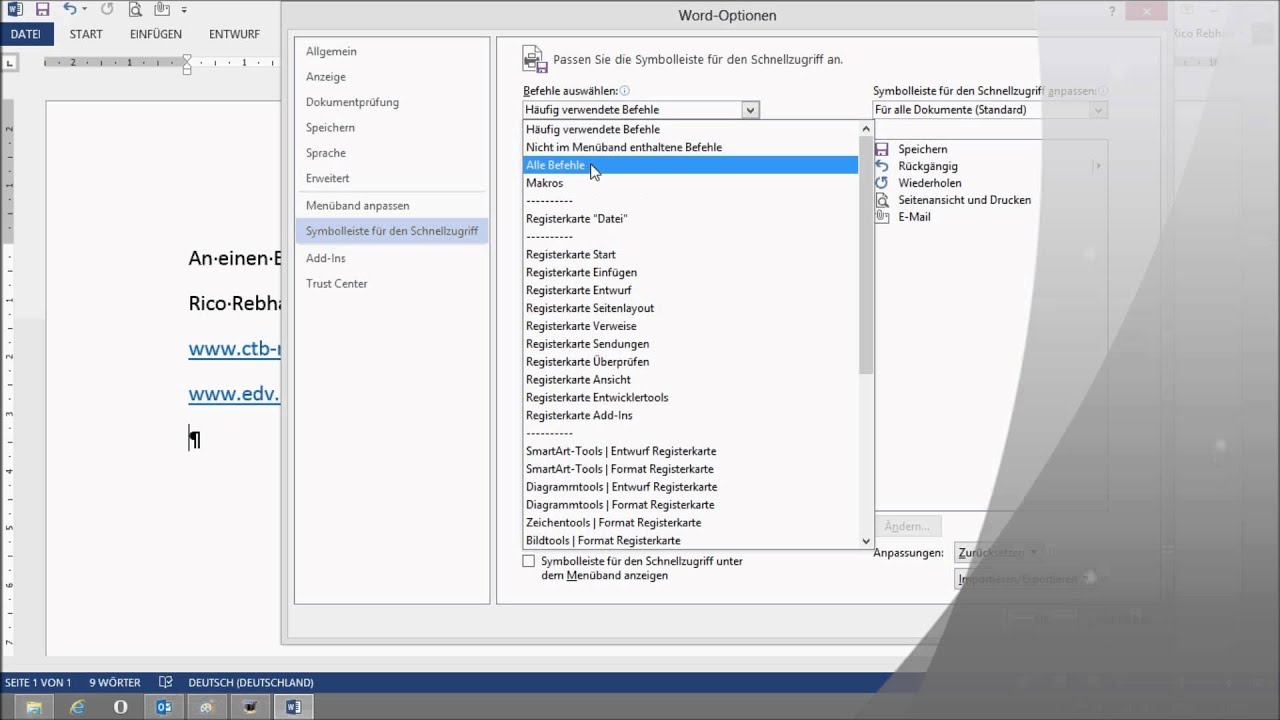Choose 'Registerkarte Start' entry
Image resolution: width=1280 pixels, height=720 pixels.
coord(690,255)
